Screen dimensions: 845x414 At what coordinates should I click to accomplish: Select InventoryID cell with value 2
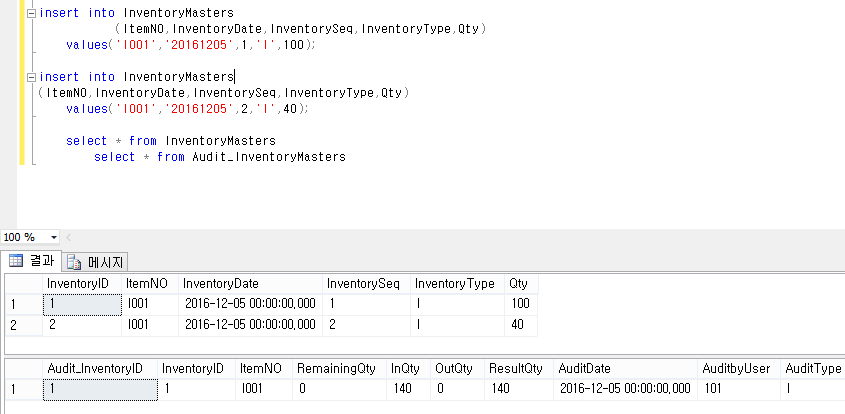(x=81, y=324)
